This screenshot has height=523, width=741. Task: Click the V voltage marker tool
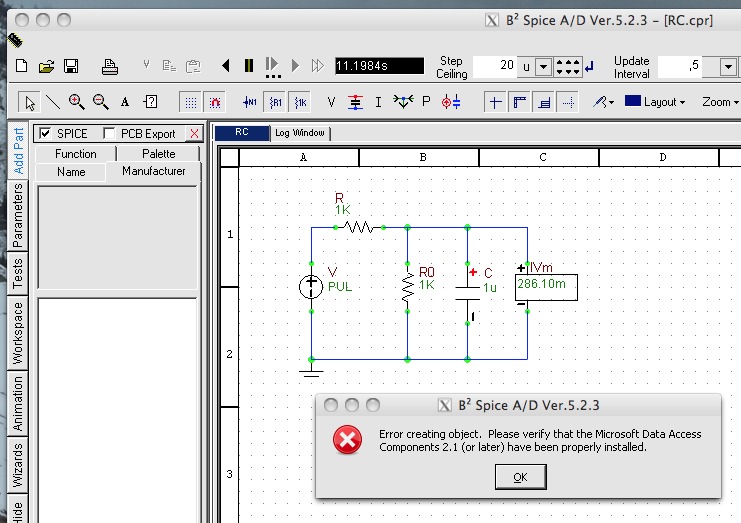coord(331,102)
